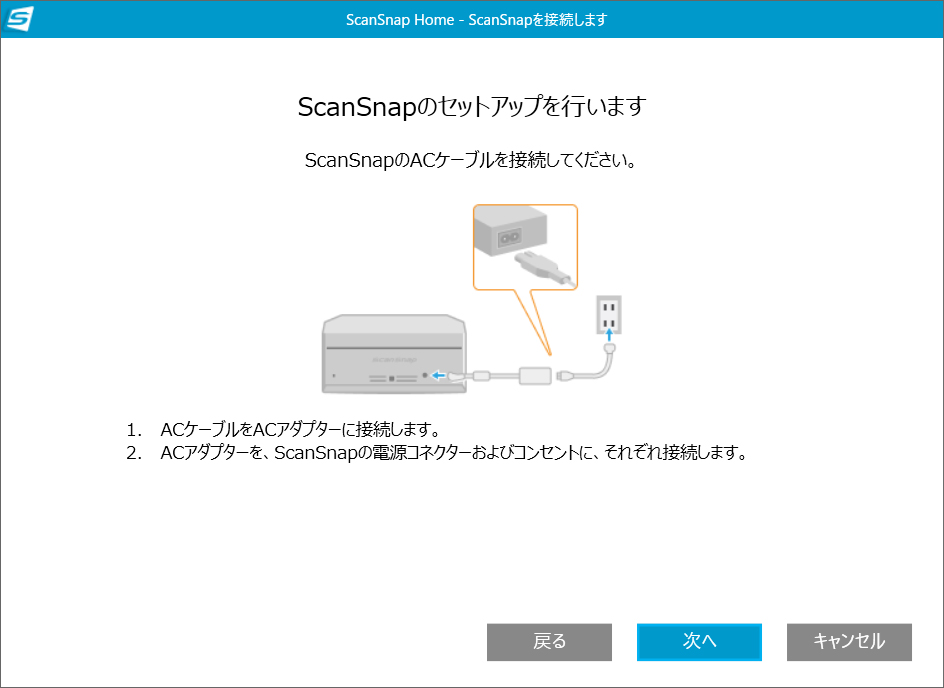Screen dimensions: 944x688
Task: Click the title ScanSnapのセットアップを行います
Action: pyautogui.click(x=472, y=104)
